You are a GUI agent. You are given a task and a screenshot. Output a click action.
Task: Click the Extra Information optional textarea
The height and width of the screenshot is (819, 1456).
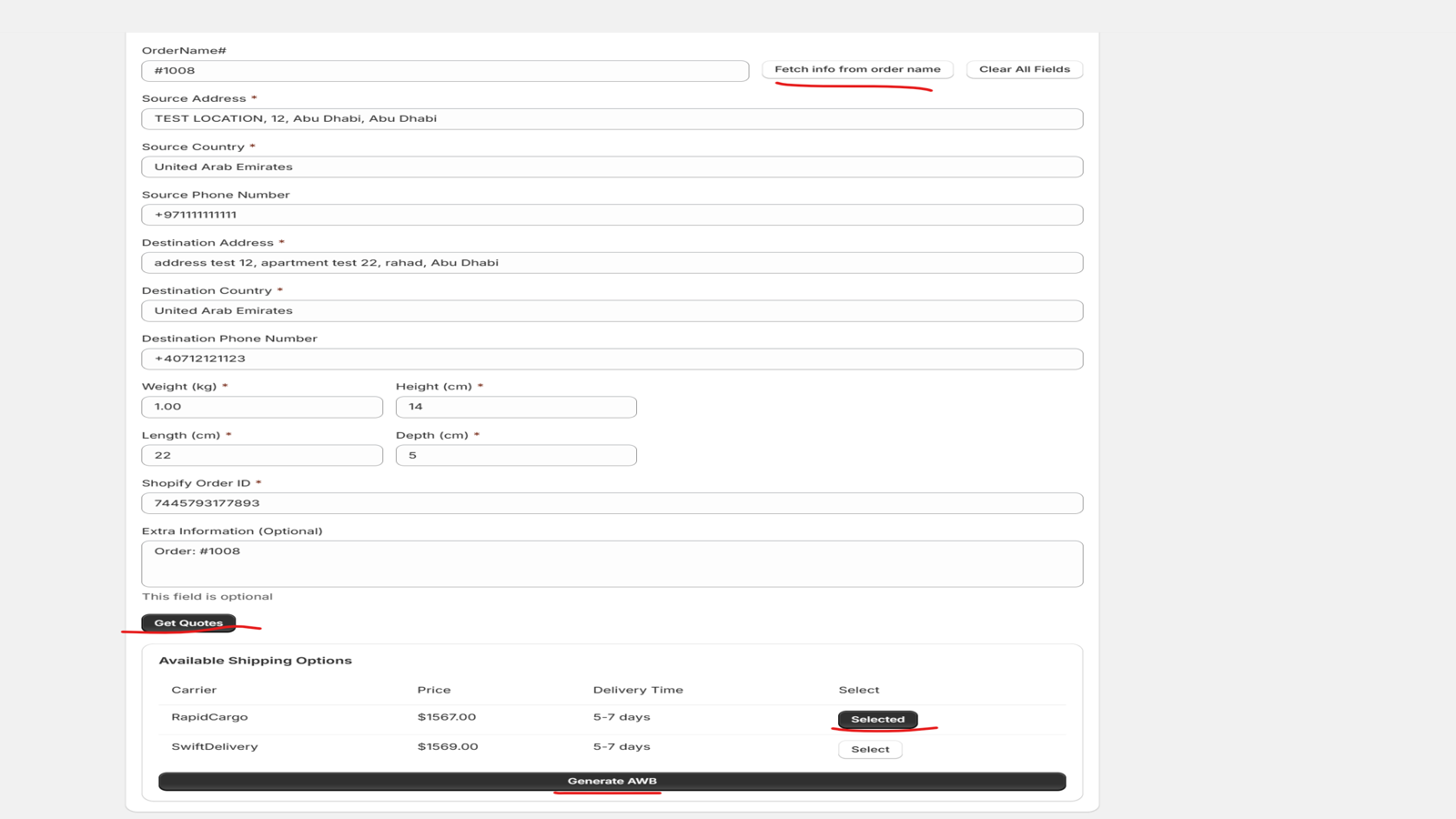click(x=612, y=562)
